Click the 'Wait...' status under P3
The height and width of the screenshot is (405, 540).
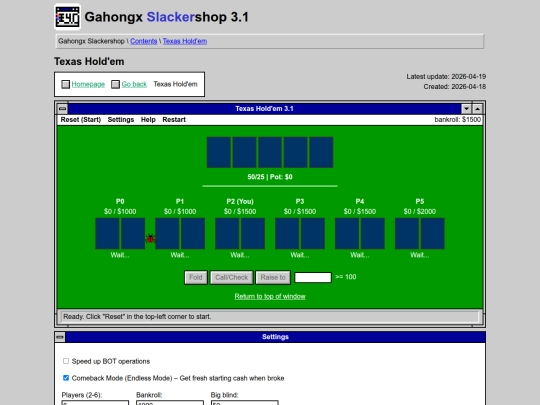300,255
